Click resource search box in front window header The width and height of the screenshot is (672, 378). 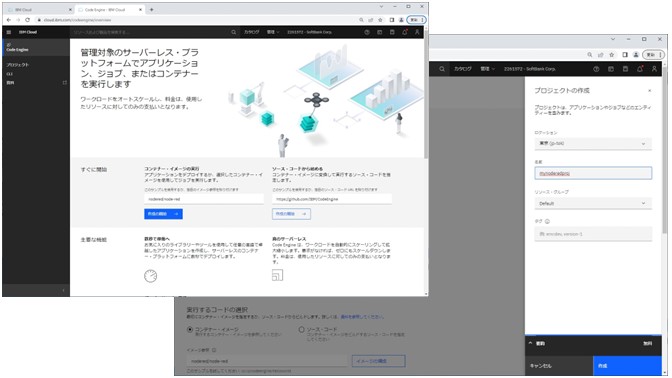coord(150,32)
